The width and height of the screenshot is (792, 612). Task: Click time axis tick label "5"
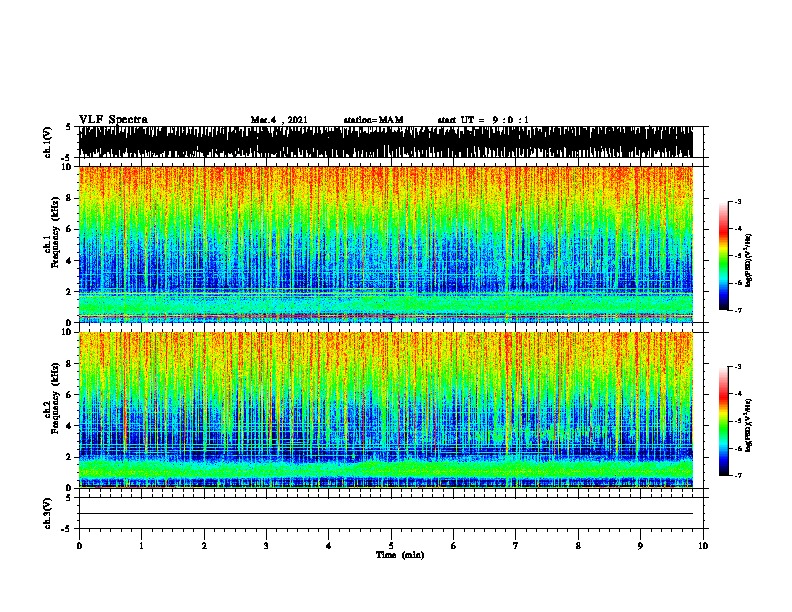pos(391,546)
